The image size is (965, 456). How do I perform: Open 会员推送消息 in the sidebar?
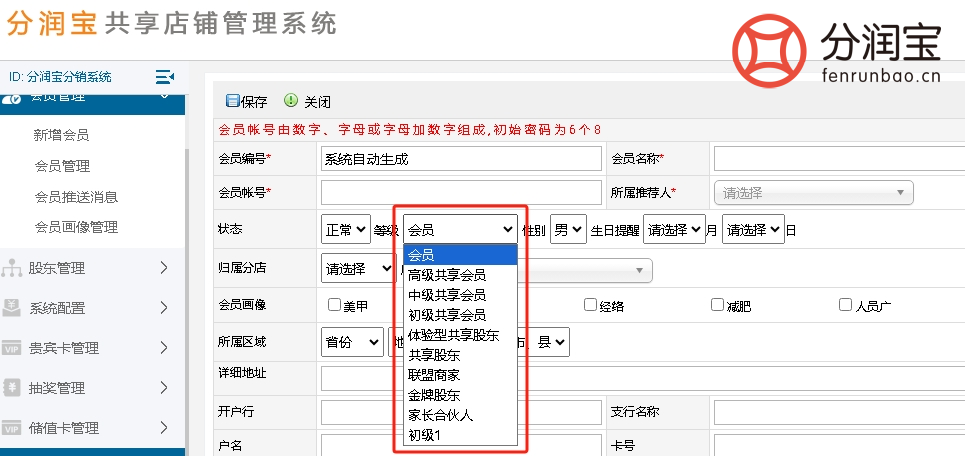coord(76,197)
